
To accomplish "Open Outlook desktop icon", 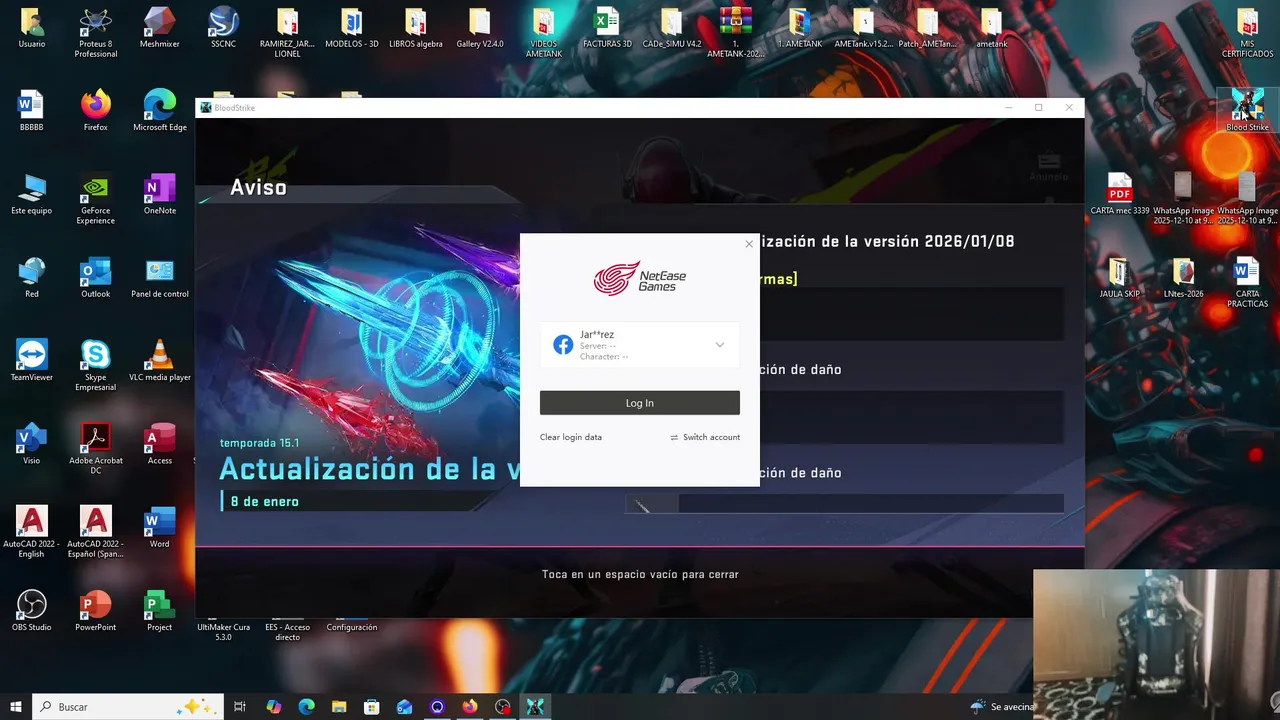I will (x=96, y=277).
